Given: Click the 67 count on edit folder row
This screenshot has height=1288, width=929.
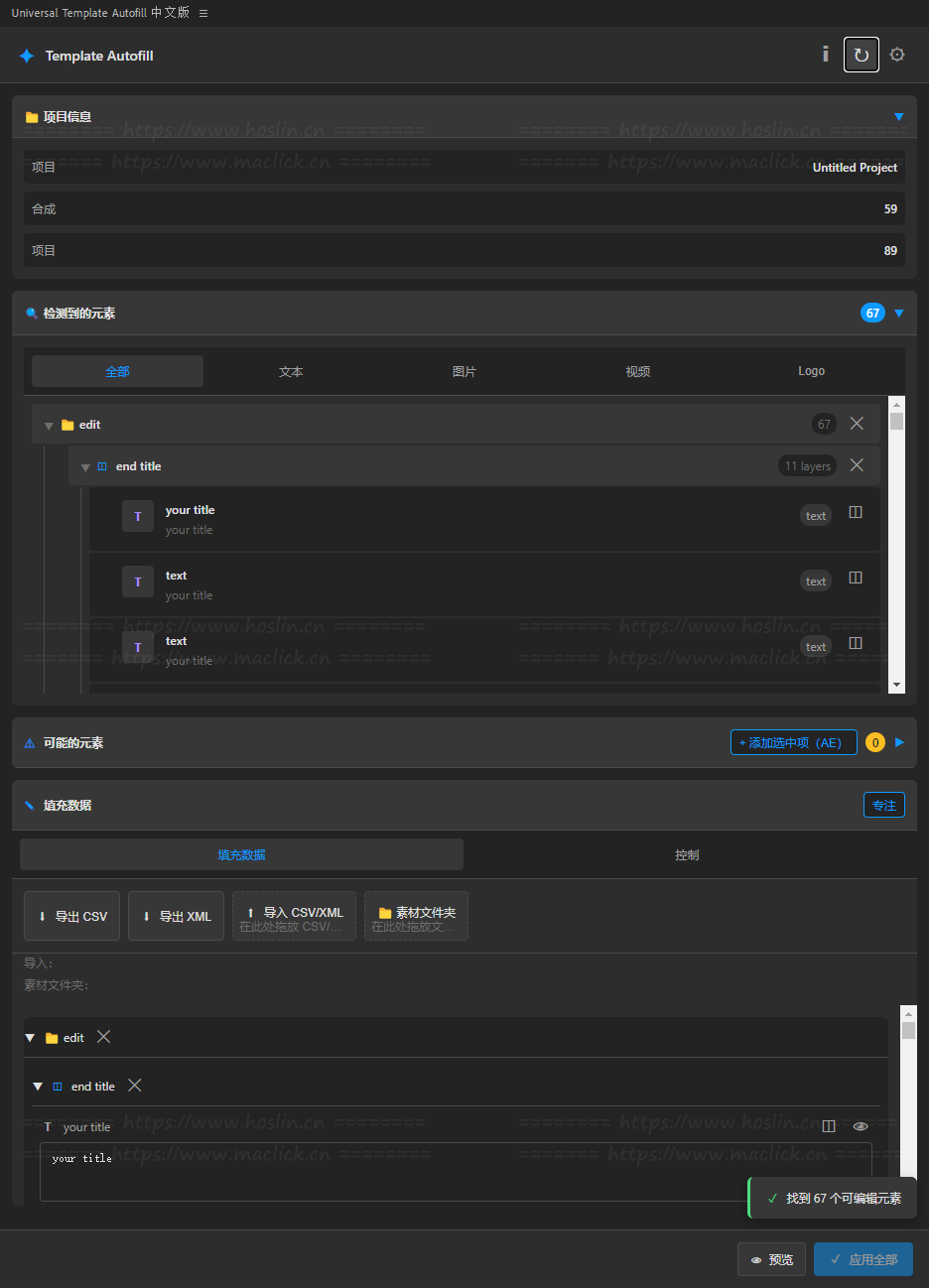Looking at the screenshot, I should [824, 424].
